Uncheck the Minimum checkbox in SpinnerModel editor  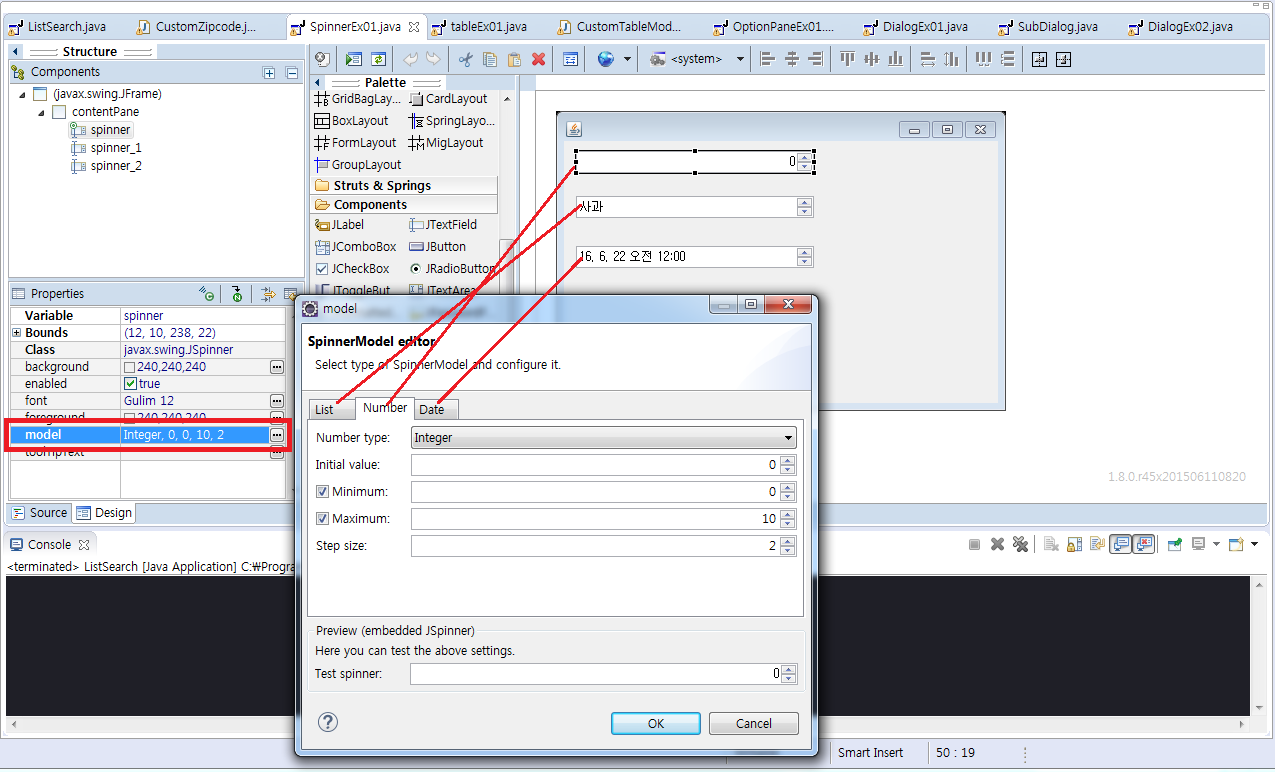click(x=322, y=491)
